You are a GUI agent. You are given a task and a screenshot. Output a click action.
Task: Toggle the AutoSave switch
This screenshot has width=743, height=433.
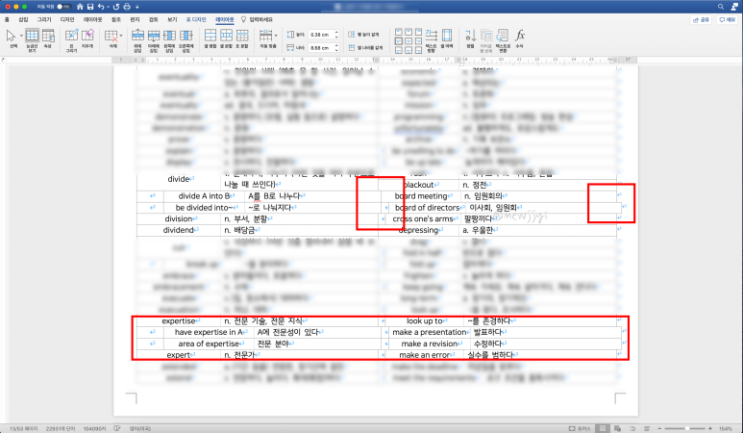coord(63,7)
